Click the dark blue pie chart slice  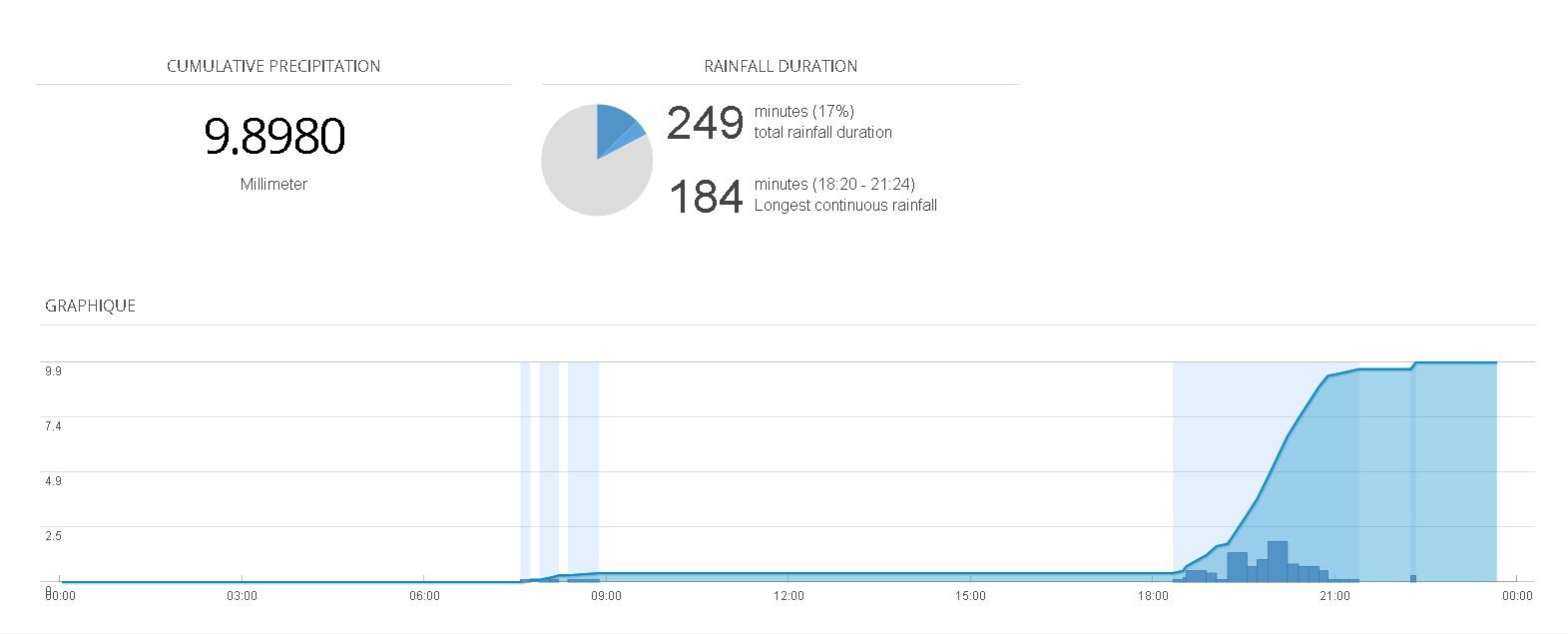(612, 127)
